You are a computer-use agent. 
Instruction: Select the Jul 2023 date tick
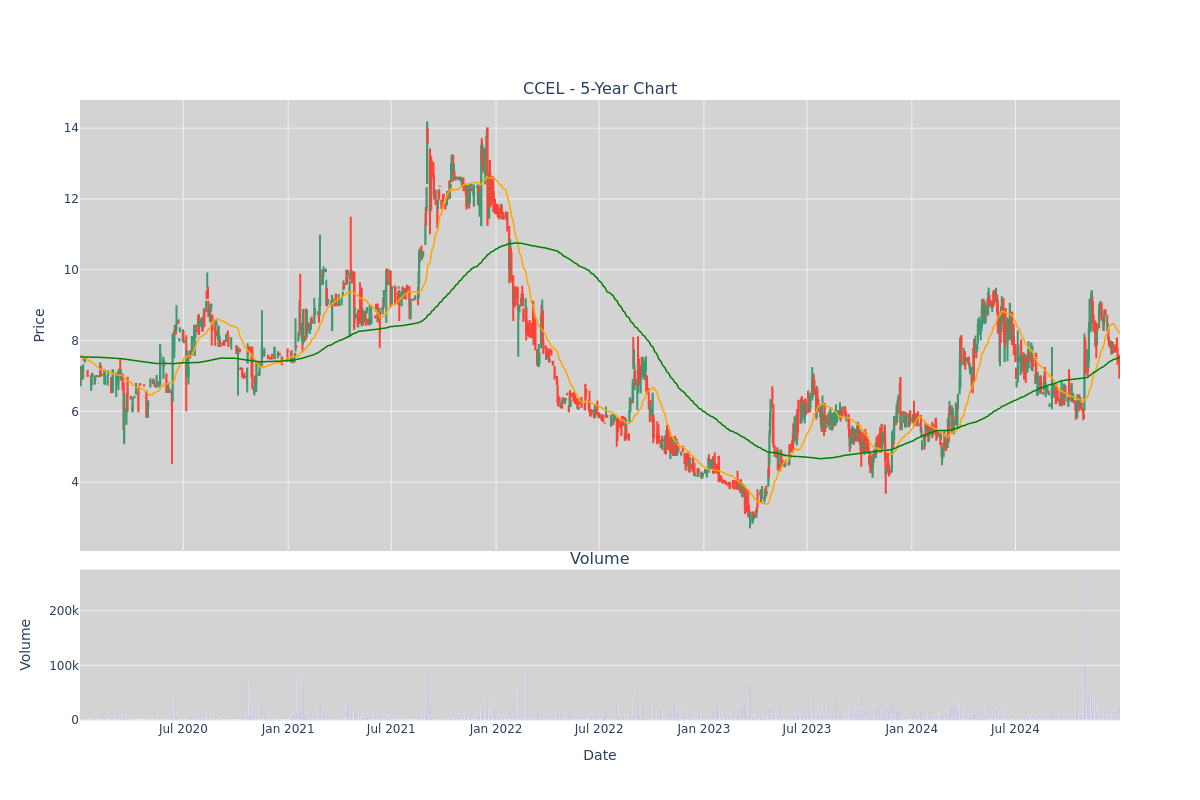click(x=807, y=729)
